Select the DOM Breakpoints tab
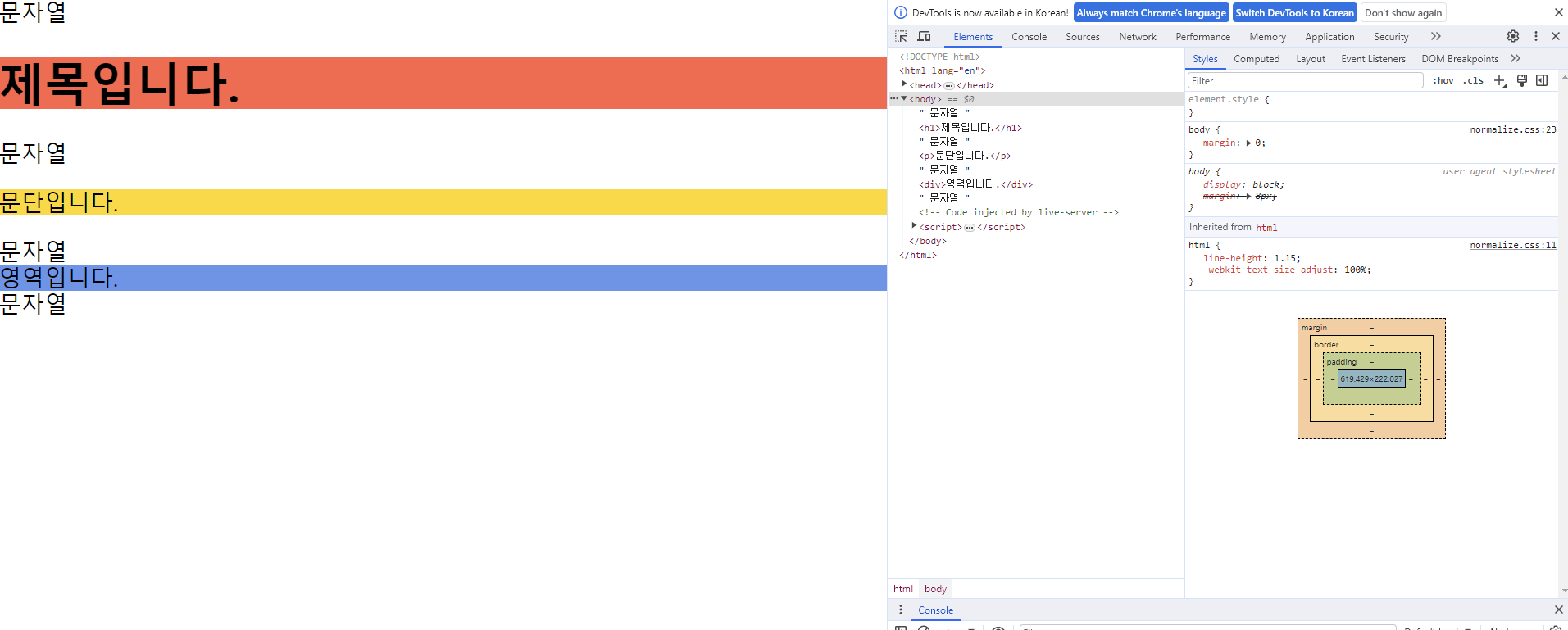Viewport: 1568px width, 630px height. click(1460, 59)
